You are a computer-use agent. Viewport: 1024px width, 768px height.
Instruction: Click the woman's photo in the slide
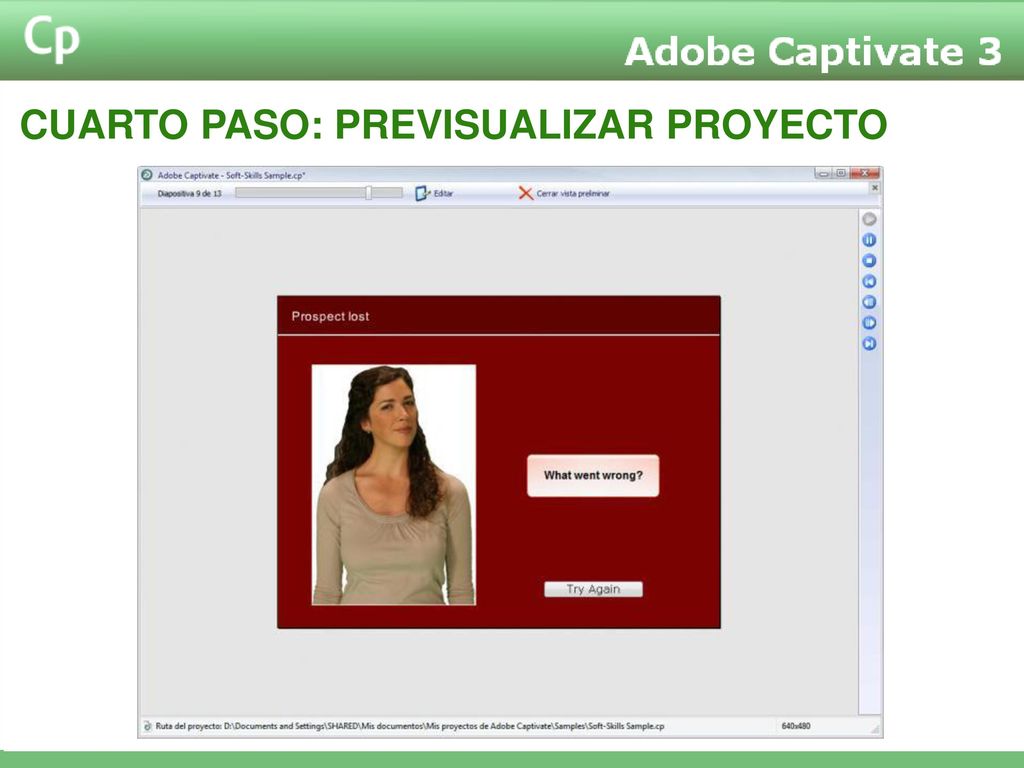(394, 485)
